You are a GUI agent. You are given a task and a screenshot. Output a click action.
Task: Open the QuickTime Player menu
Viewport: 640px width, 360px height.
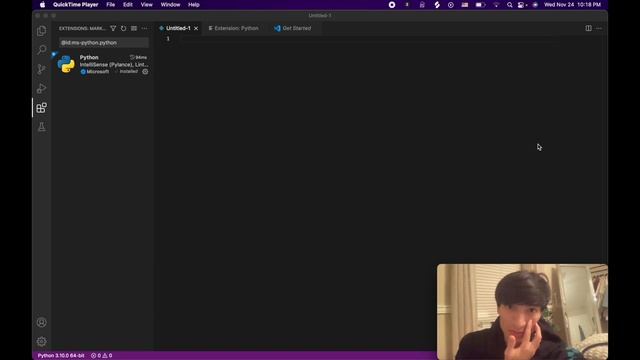point(76,5)
